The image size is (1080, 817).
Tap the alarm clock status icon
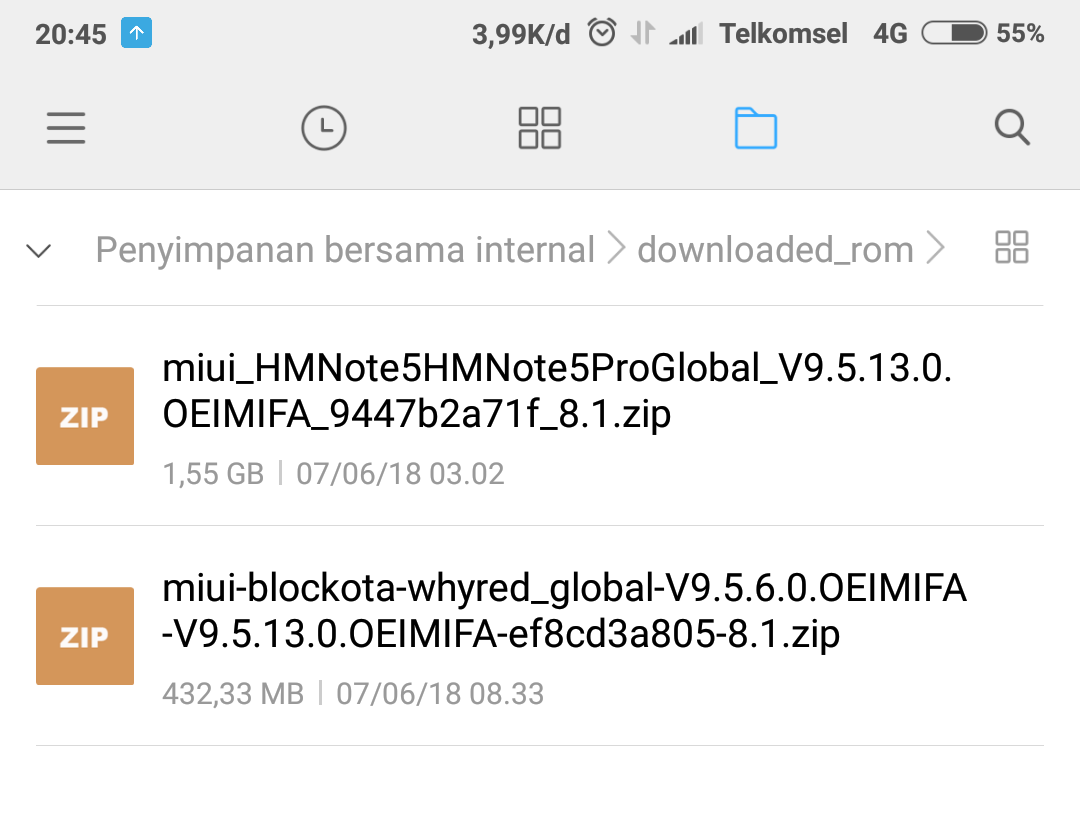(x=602, y=34)
